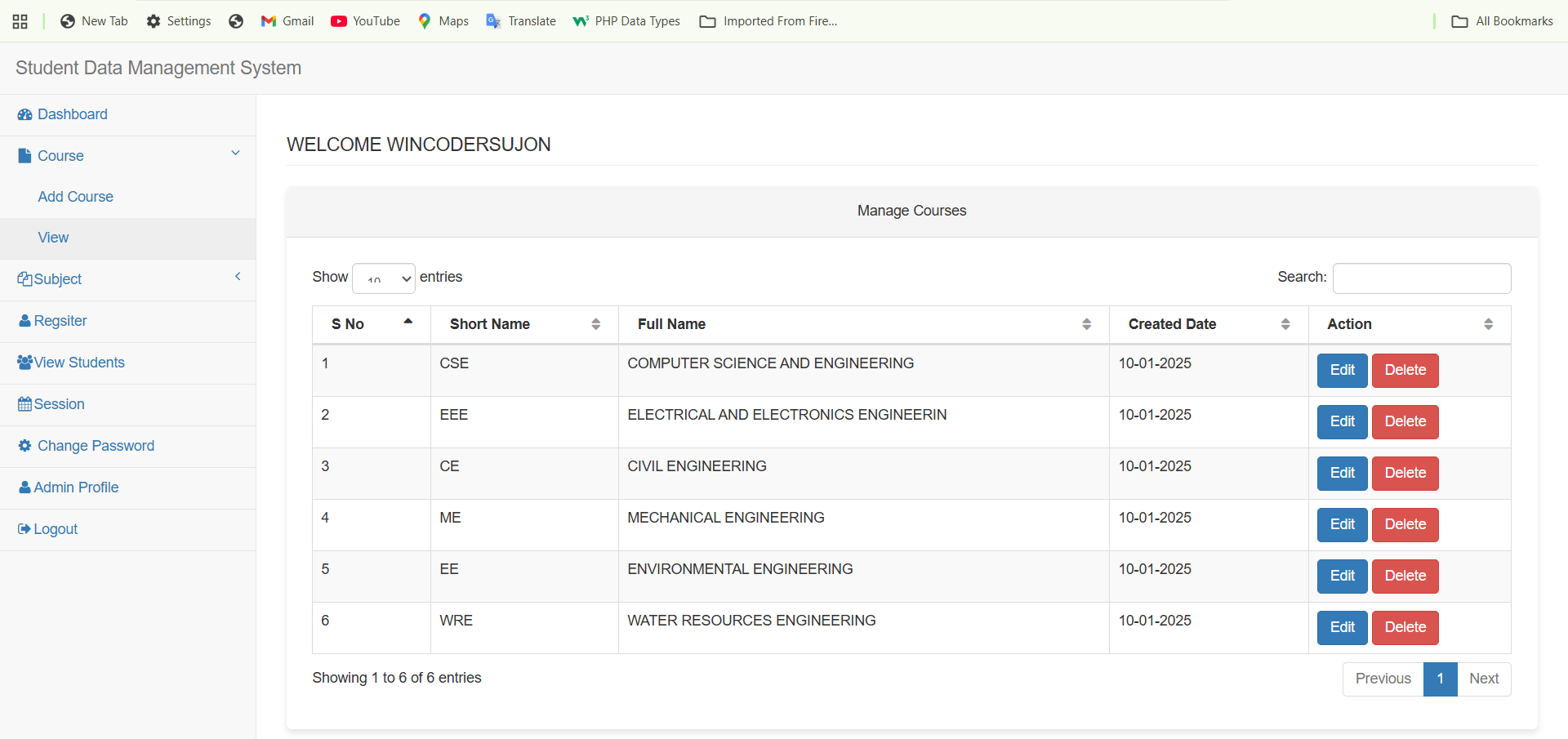Collapse the Course menu chevron
This screenshot has width=1568, height=739.
point(235,154)
